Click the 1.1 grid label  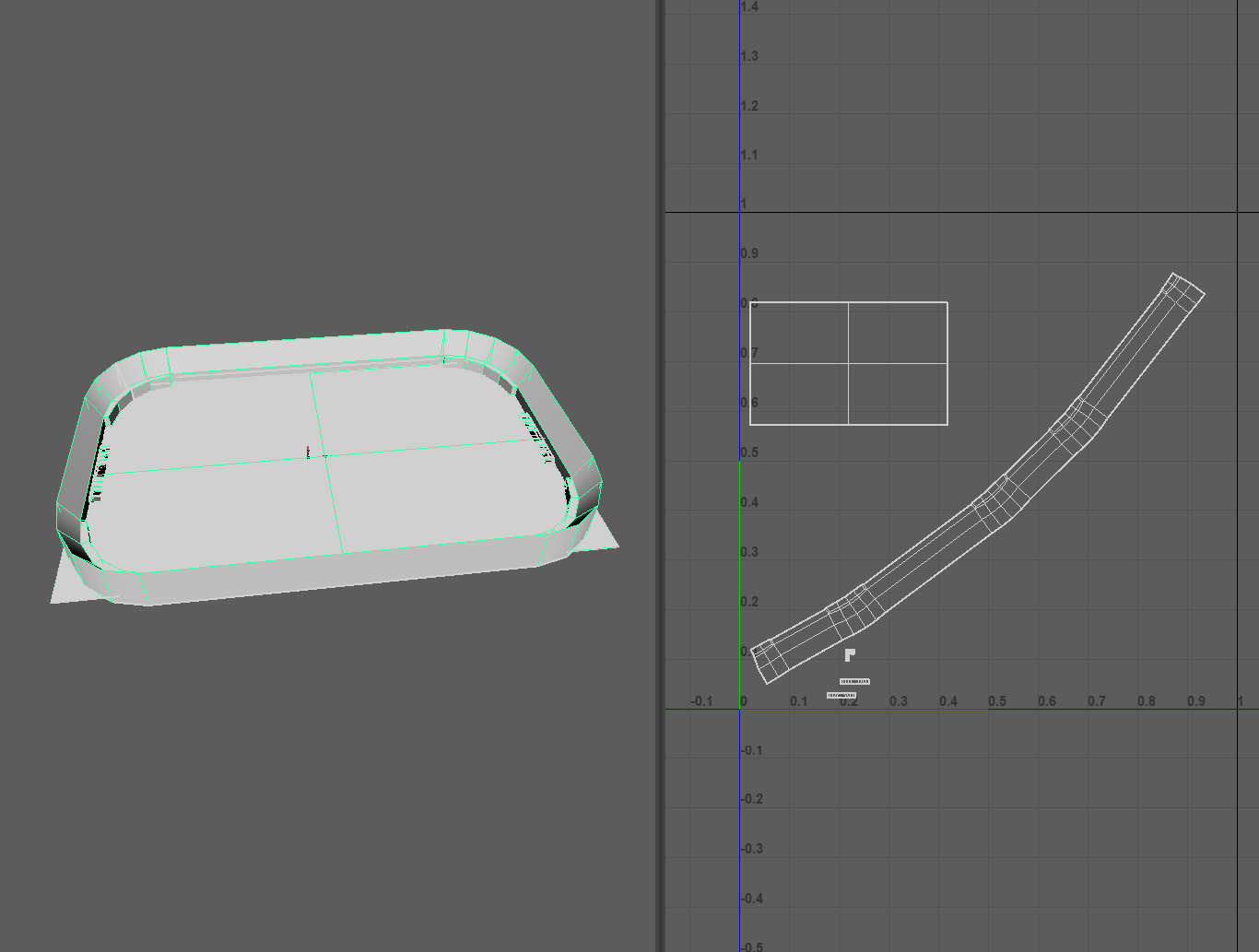point(749,155)
